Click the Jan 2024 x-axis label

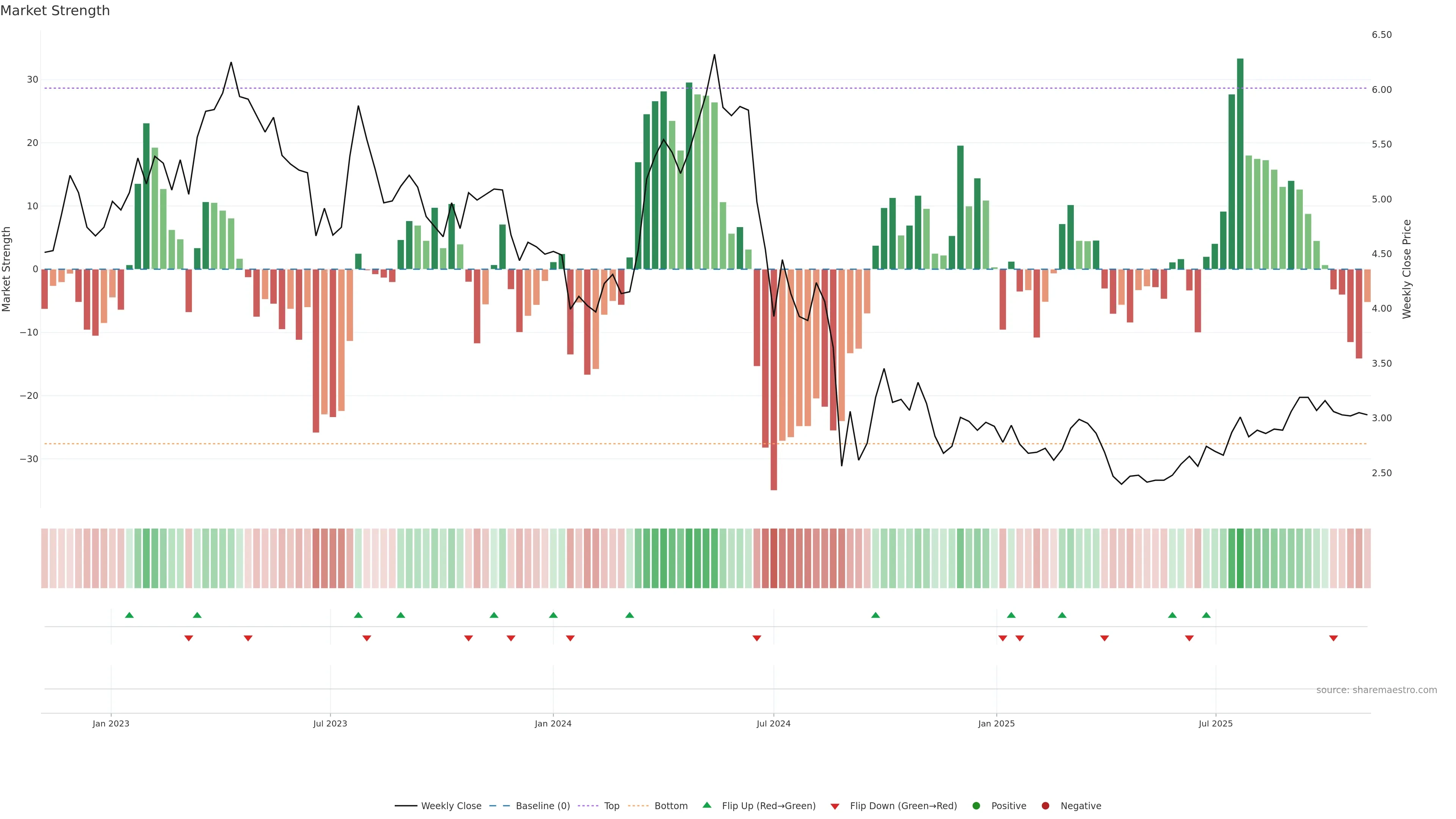[x=553, y=723]
